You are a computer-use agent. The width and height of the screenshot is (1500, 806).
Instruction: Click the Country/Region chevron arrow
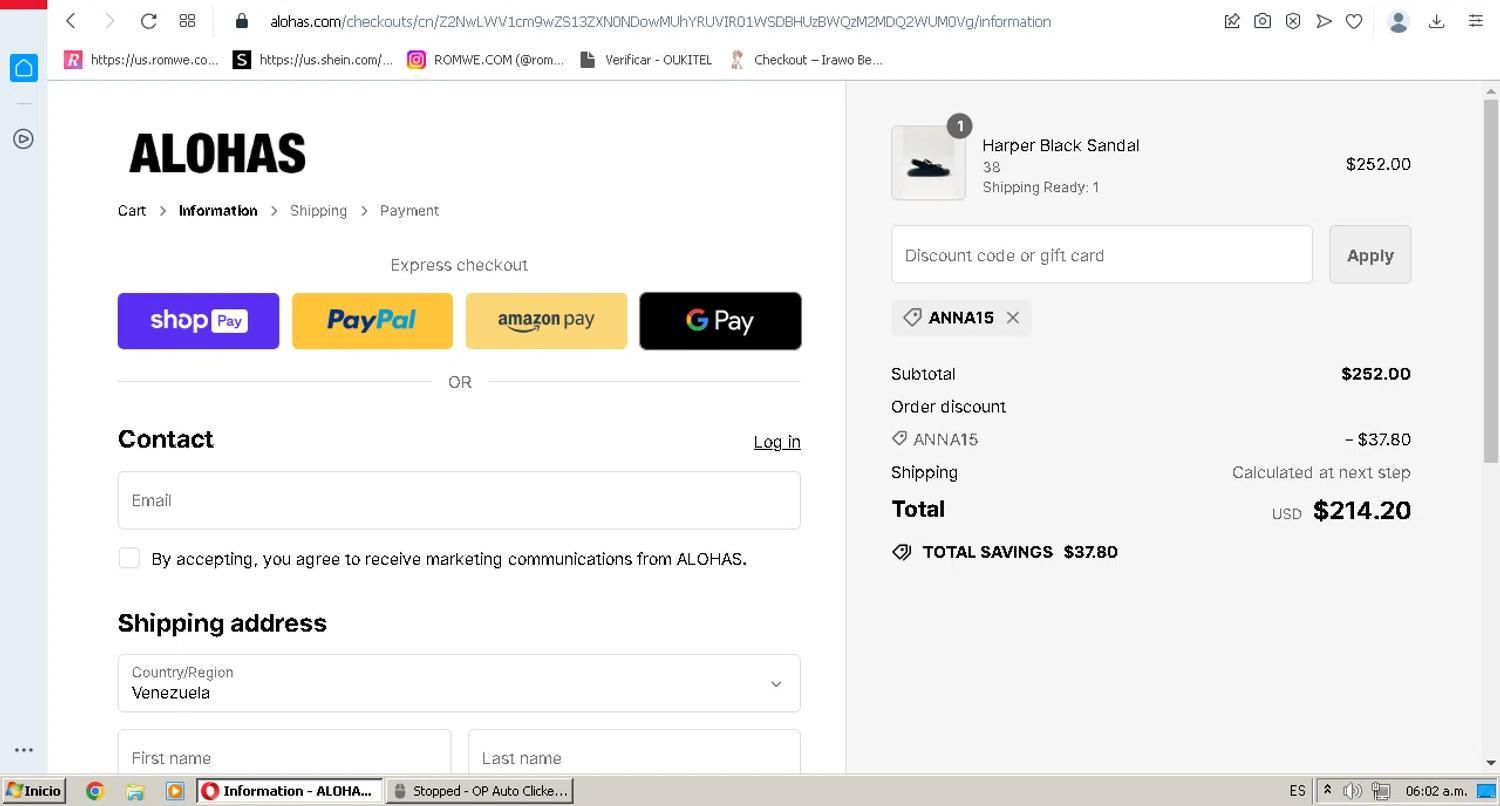pyautogui.click(x=776, y=684)
